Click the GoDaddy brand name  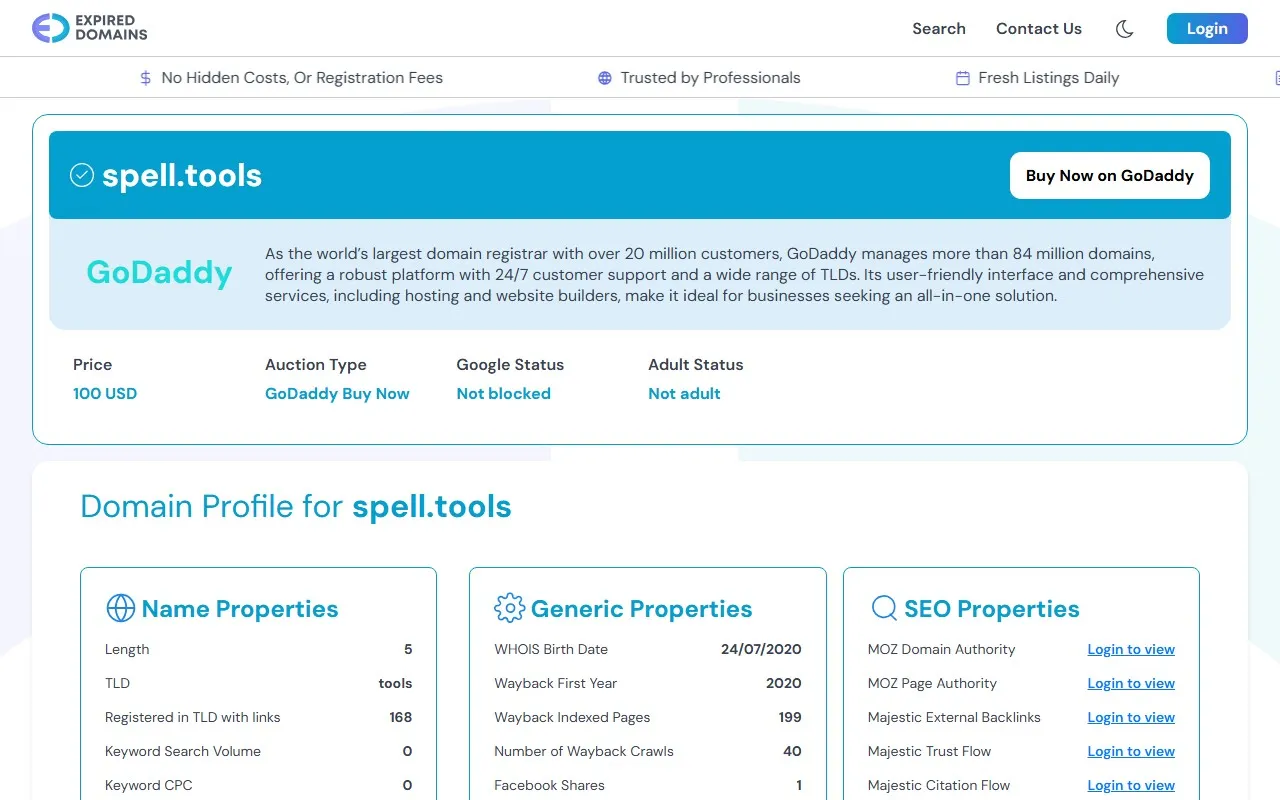(x=159, y=272)
